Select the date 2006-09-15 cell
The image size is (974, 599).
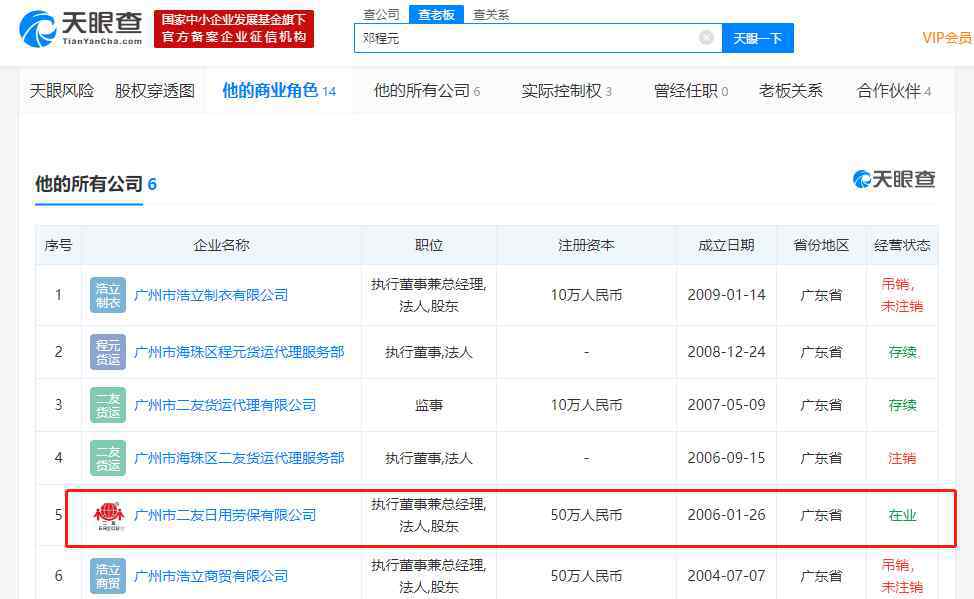[x=726, y=458]
